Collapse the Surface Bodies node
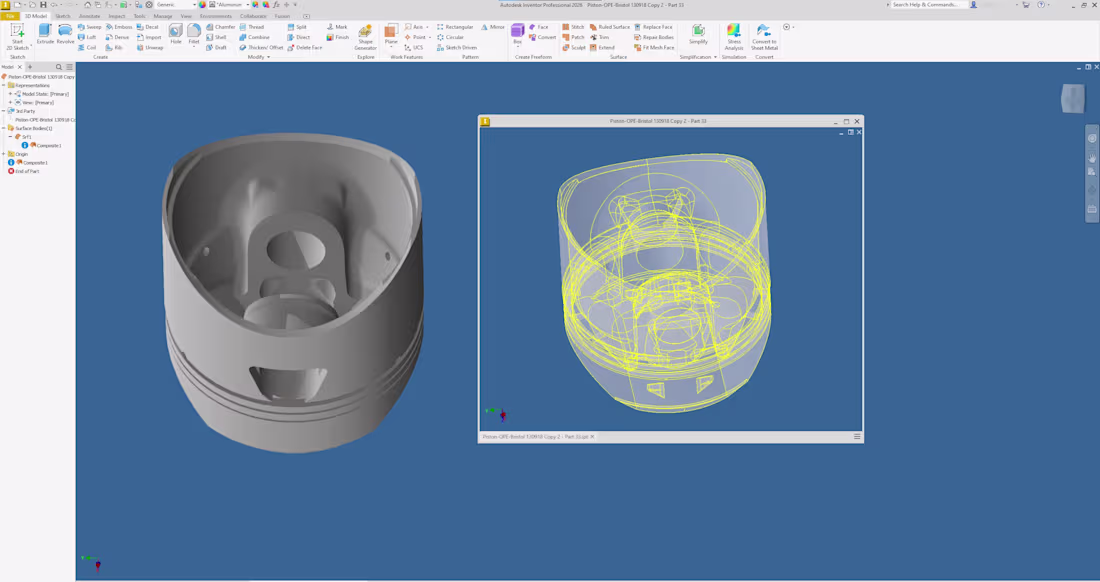Image resolution: width=1100 pixels, height=582 pixels. pos(6,129)
